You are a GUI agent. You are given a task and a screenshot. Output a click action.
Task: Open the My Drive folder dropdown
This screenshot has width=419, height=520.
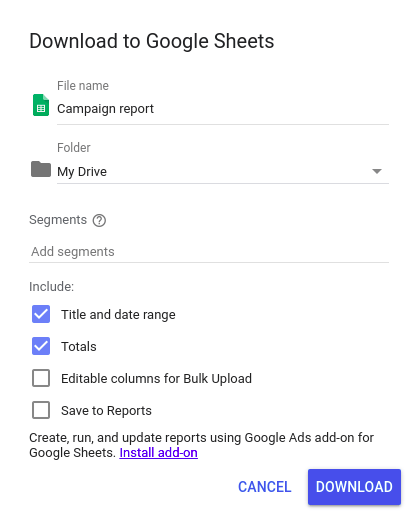click(223, 172)
